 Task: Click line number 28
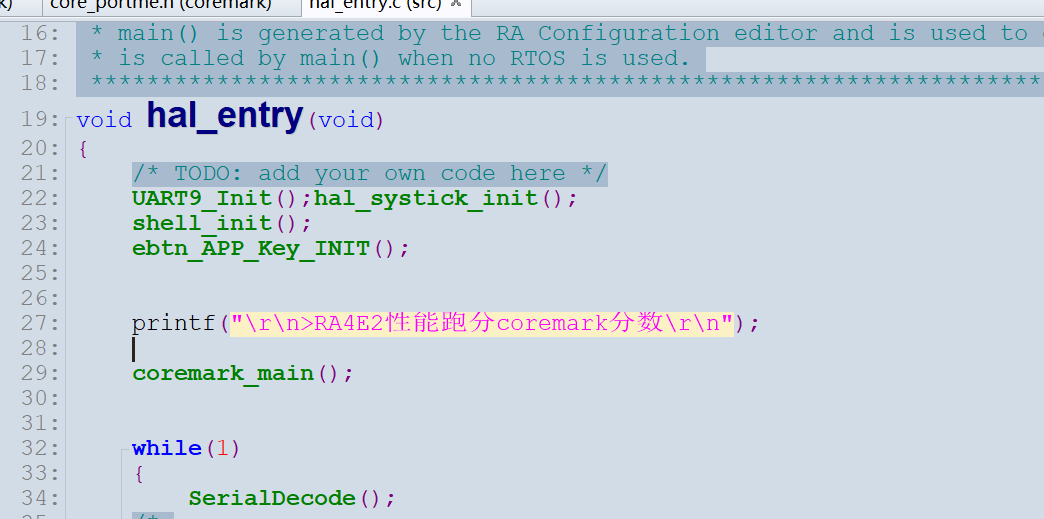coord(39,348)
